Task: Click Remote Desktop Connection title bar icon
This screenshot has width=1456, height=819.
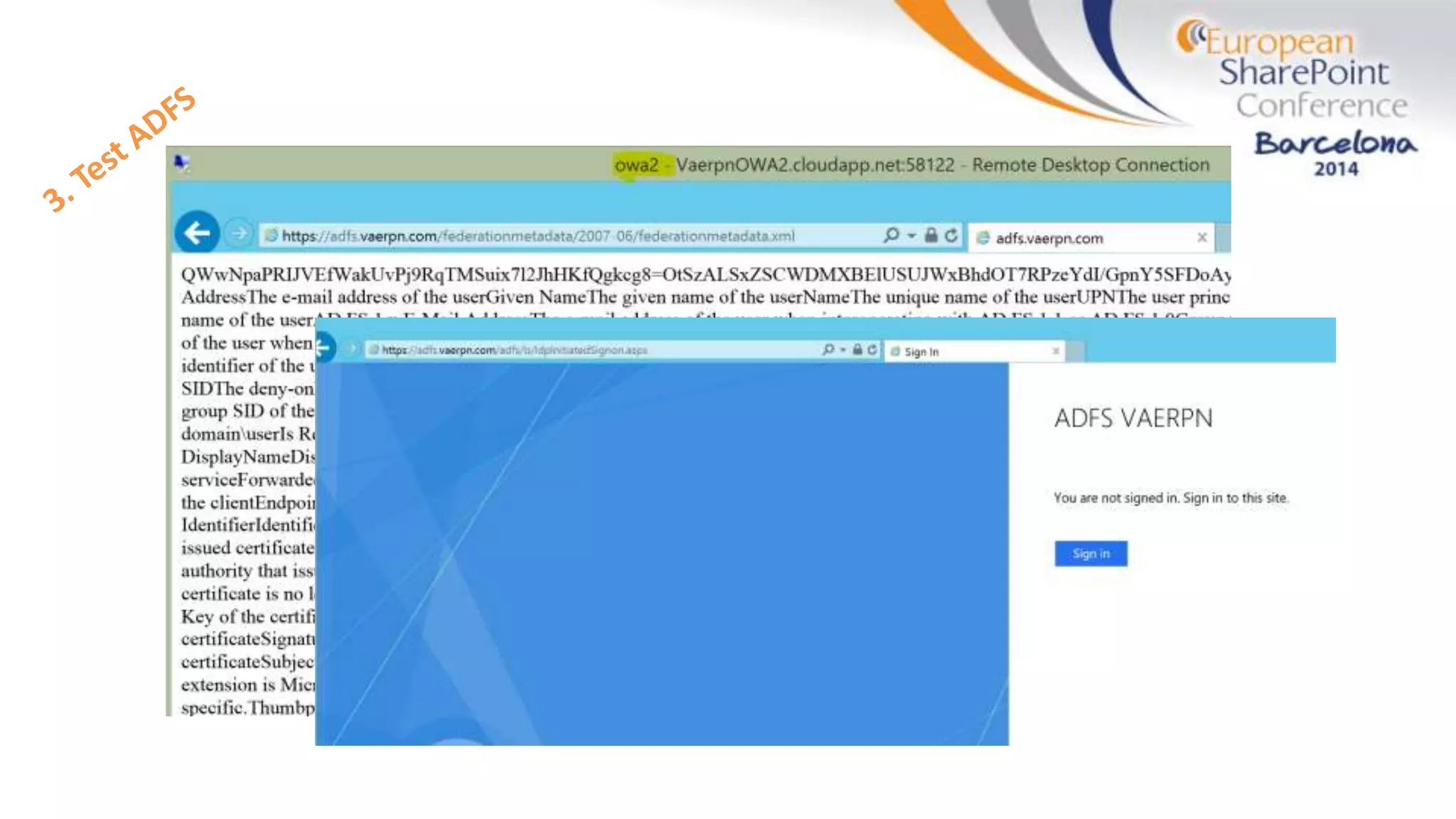Action: click(x=182, y=164)
